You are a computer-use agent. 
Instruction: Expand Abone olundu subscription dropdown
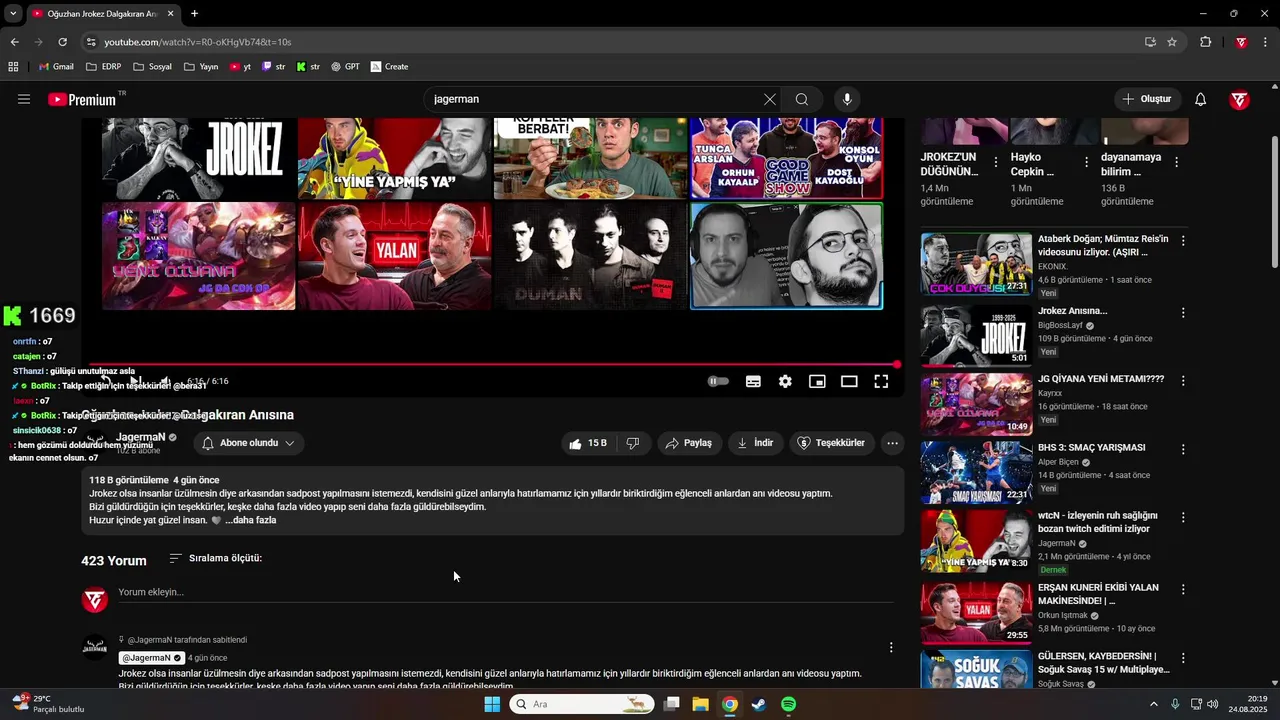coord(249,443)
